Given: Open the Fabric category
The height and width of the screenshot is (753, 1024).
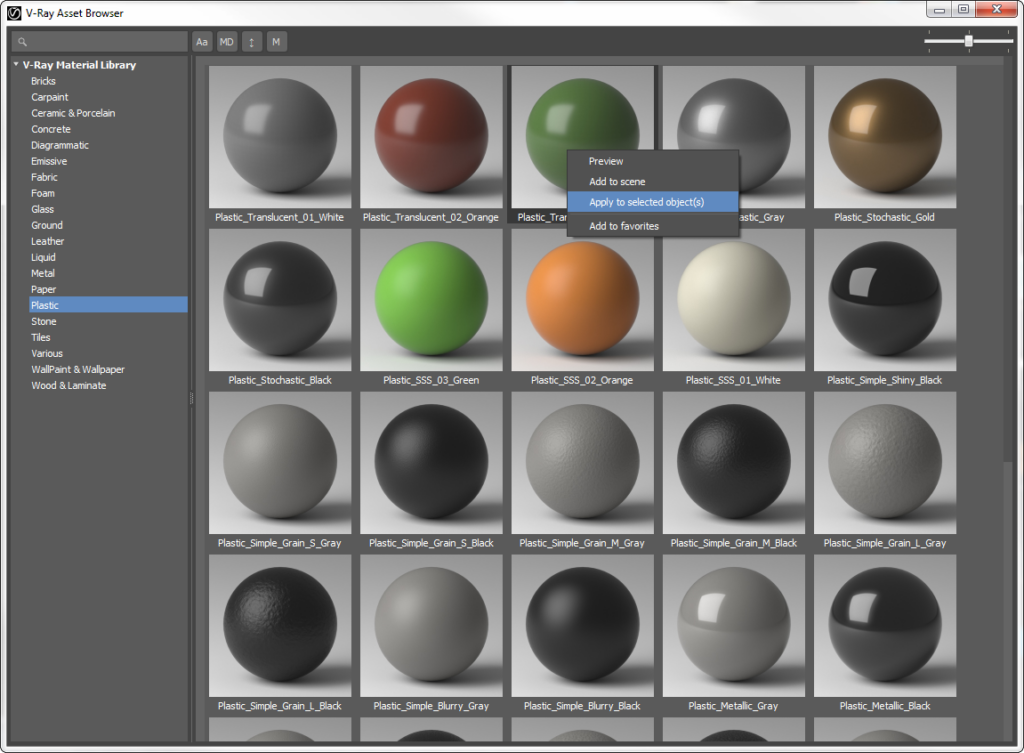Looking at the screenshot, I should coord(44,177).
